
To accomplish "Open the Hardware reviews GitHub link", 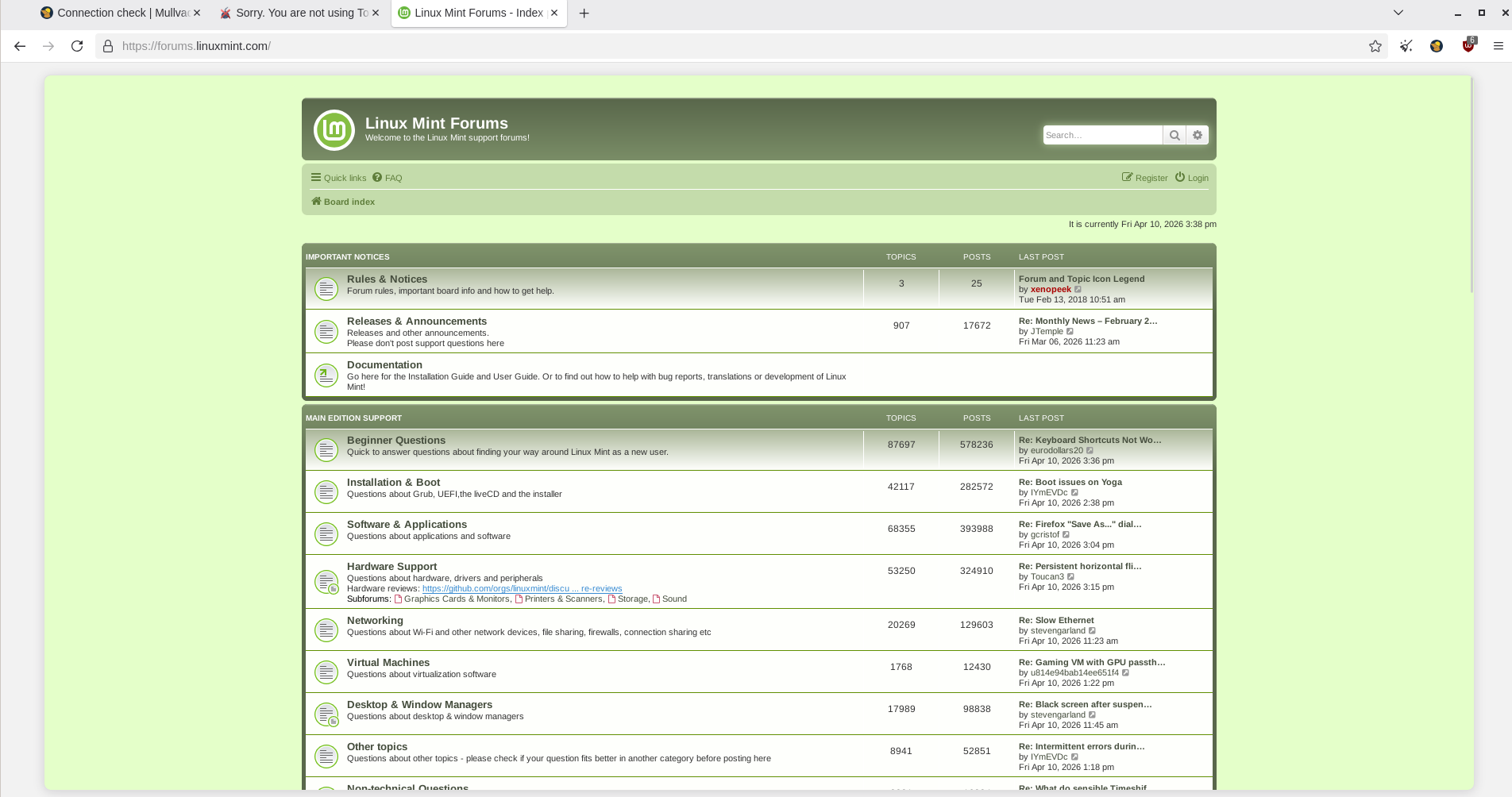I will (522, 589).
